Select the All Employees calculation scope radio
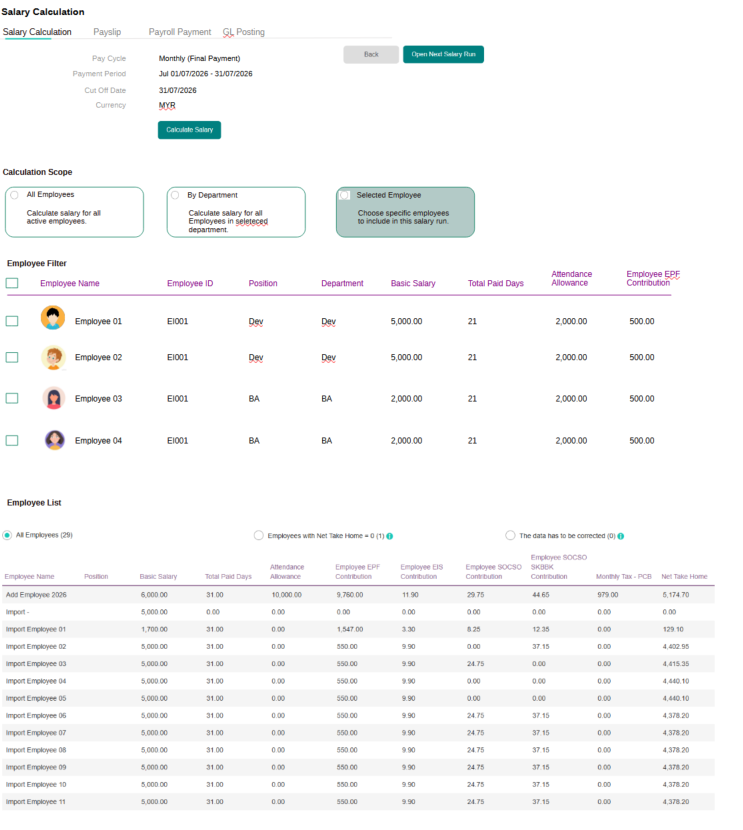This screenshot has height=830, width=743. (x=14, y=195)
